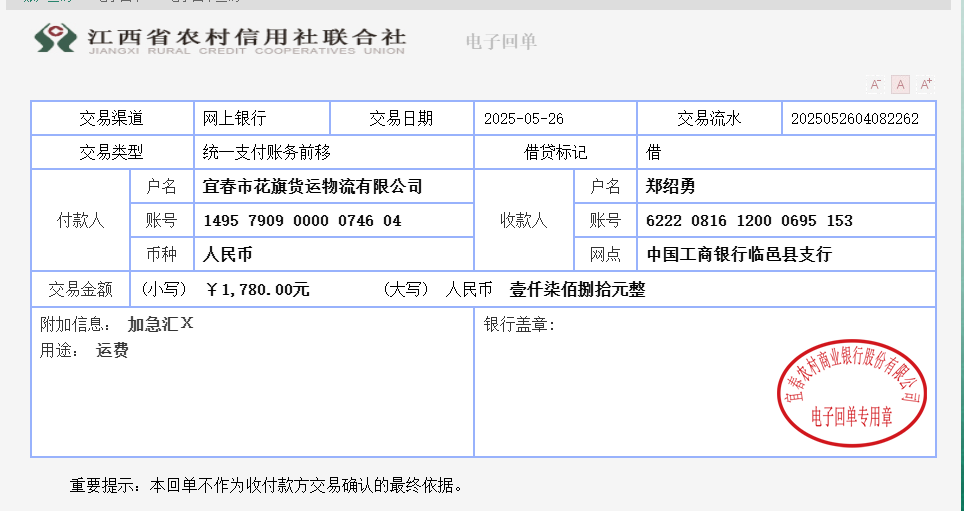The width and height of the screenshot is (964, 511).
Task: Decrease font size with A- button
Action: tap(875, 84)
